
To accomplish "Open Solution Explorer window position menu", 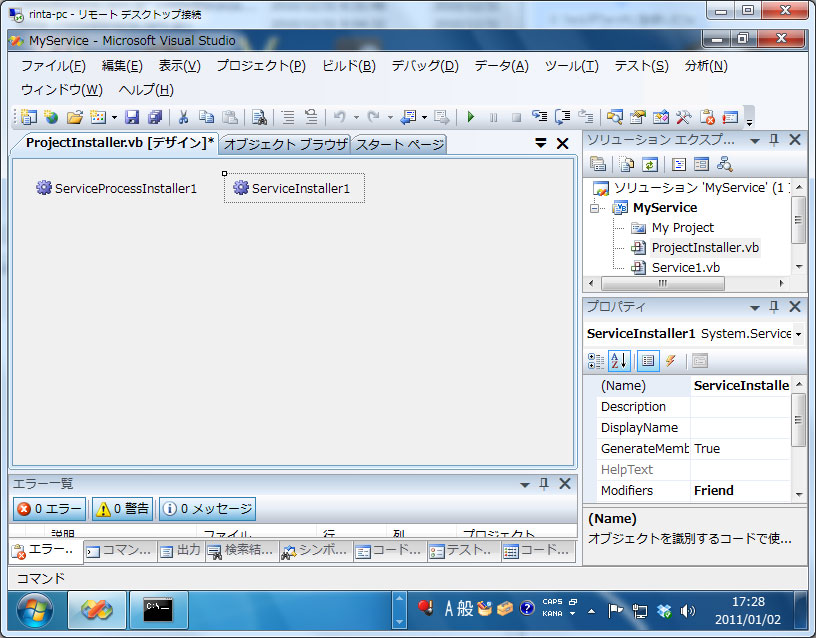I will 755,141.
